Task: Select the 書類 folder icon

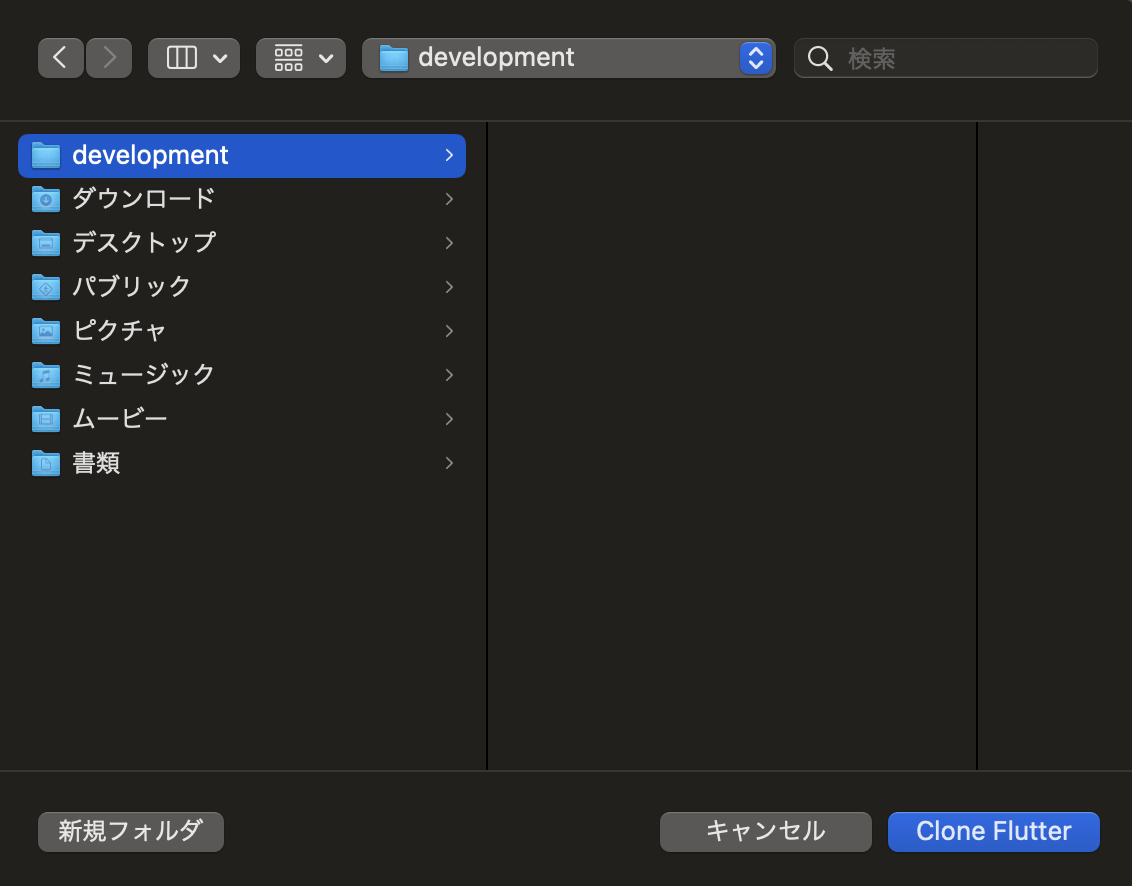Action: pos(46,464)
